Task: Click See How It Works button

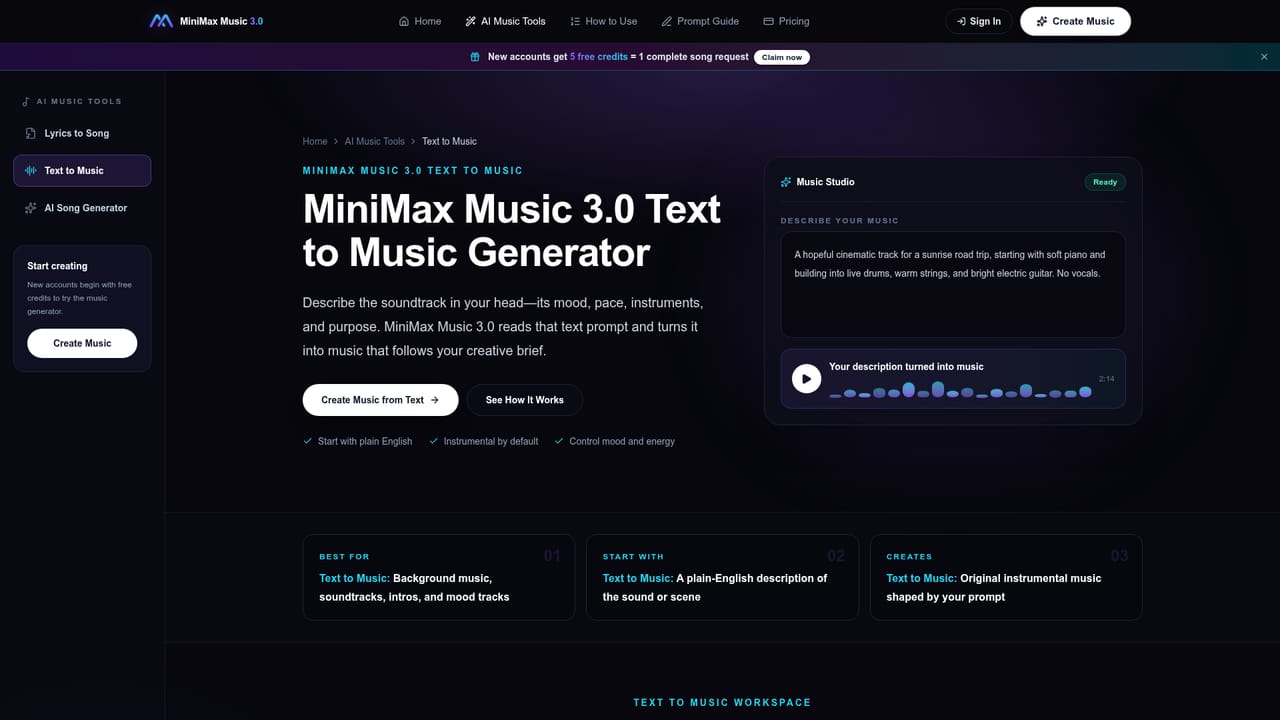Action: coord(525,400)
